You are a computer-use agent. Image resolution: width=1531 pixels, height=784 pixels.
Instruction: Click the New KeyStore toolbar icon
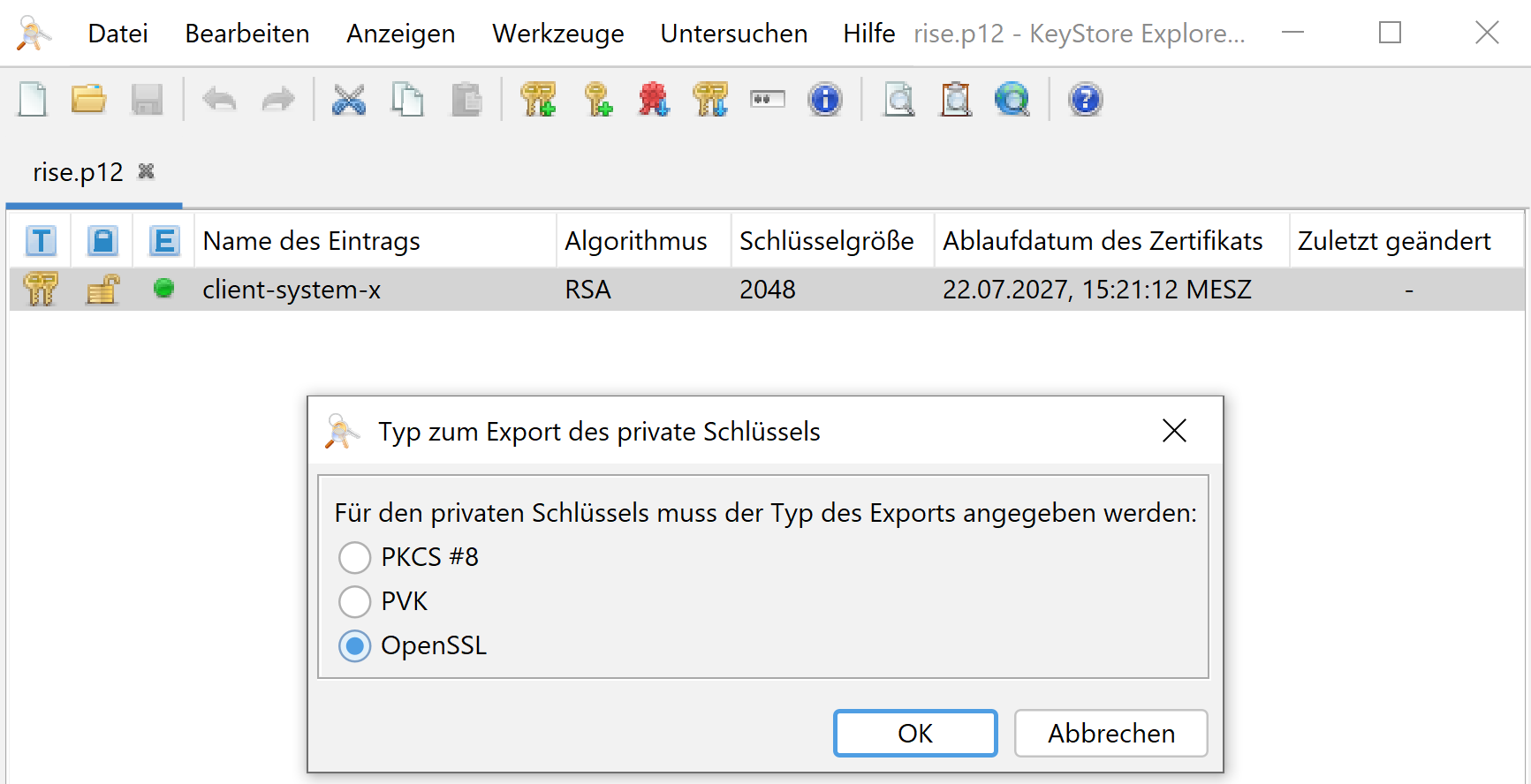point(33,100)
